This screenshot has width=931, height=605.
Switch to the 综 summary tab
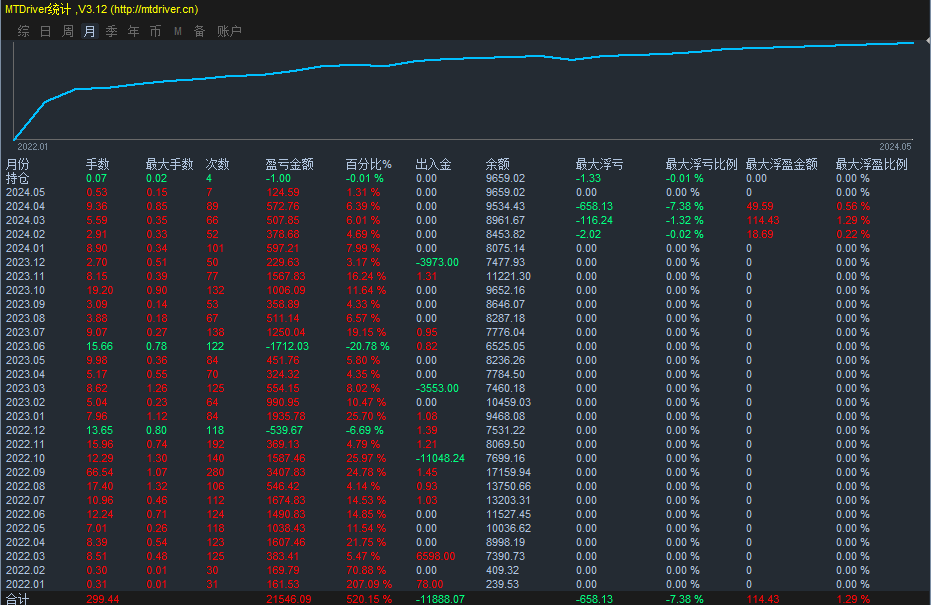tap(24, 31)
